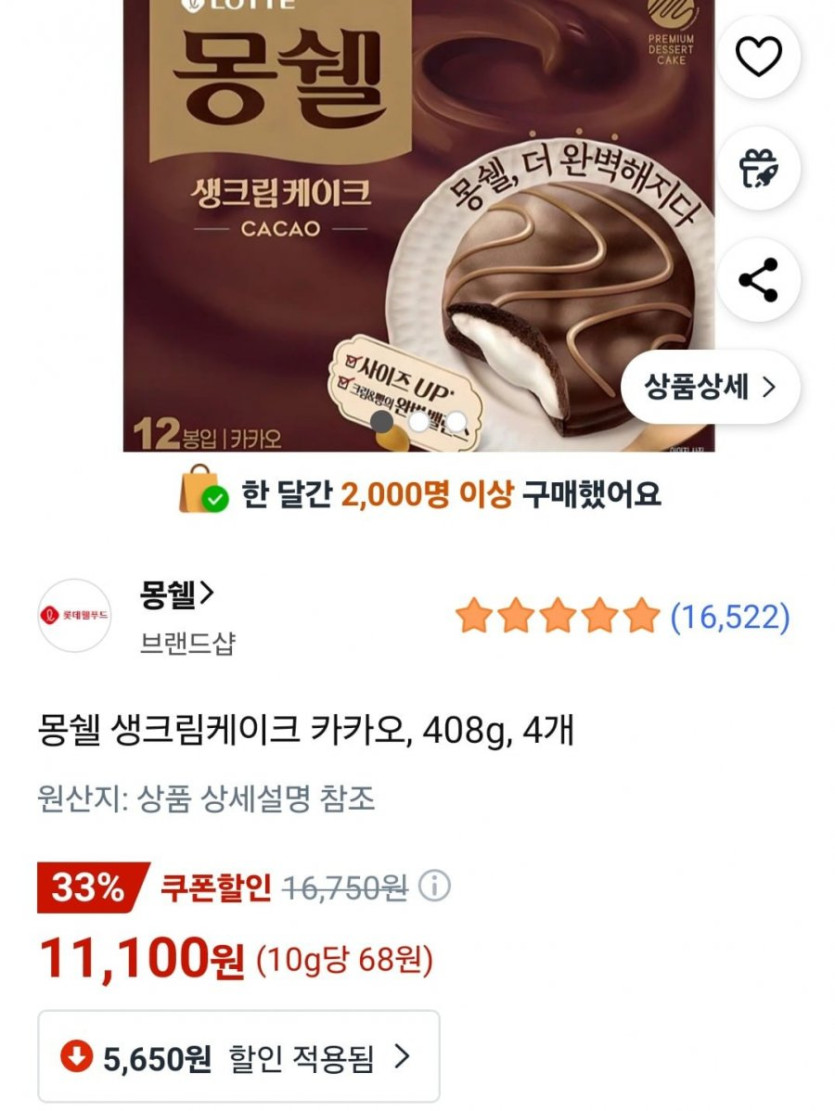Expand chevron beside 할인 적용됨

(402, 1056)
